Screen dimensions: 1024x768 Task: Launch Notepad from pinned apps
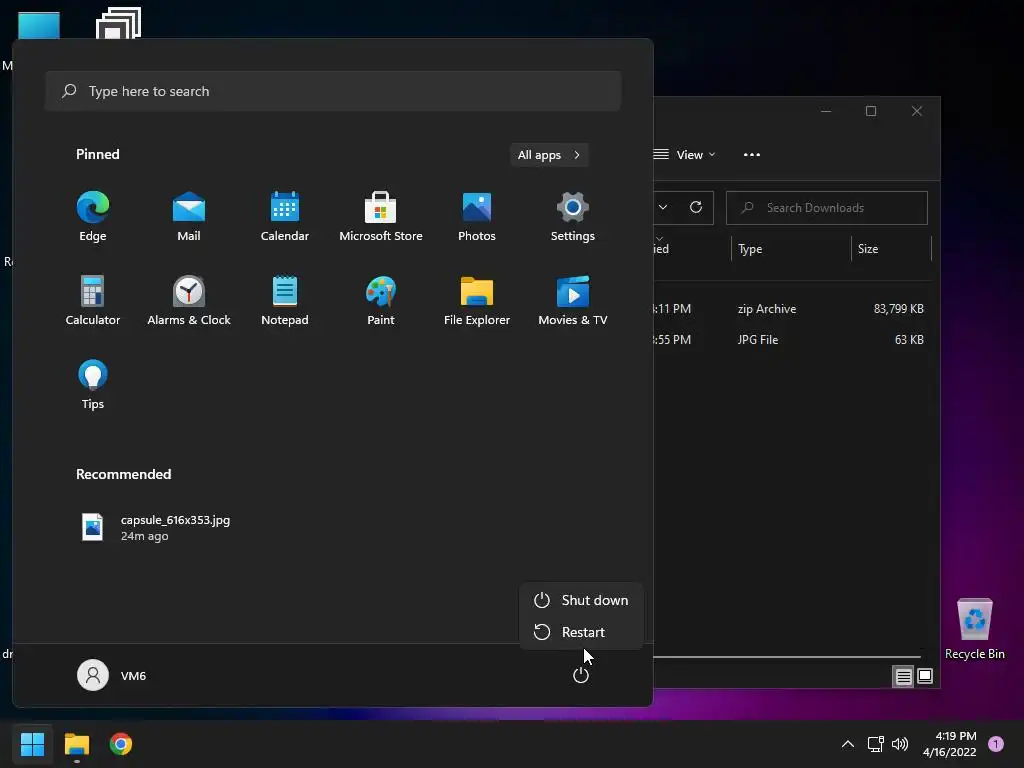coord(285,300)
